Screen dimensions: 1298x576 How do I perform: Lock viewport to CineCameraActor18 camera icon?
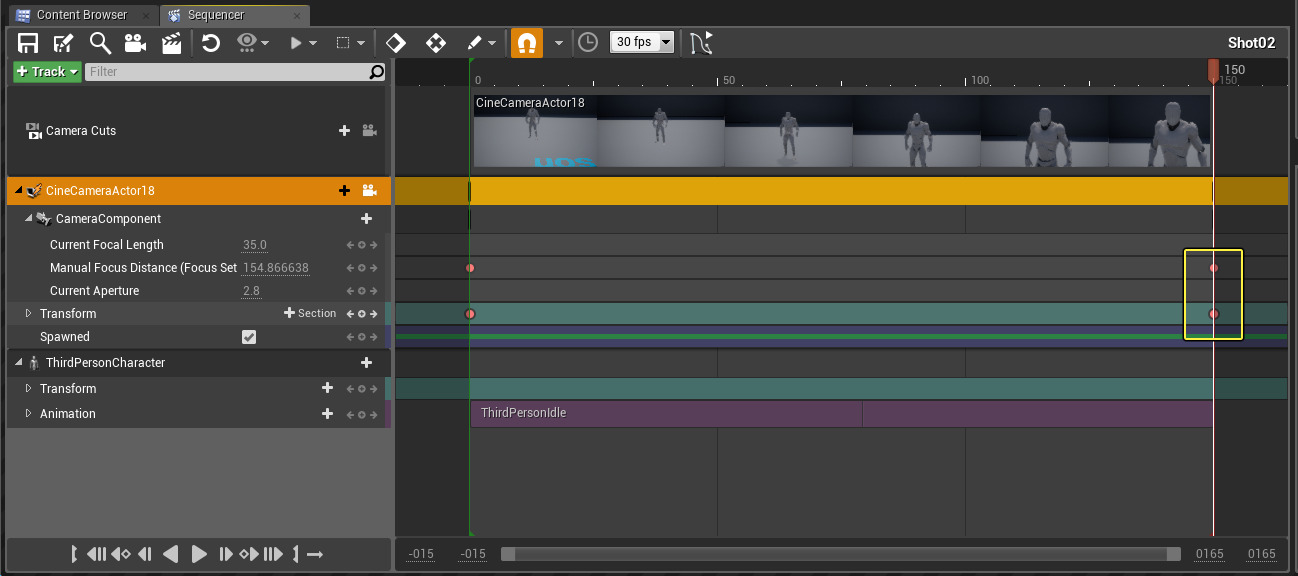pos(369,191)
